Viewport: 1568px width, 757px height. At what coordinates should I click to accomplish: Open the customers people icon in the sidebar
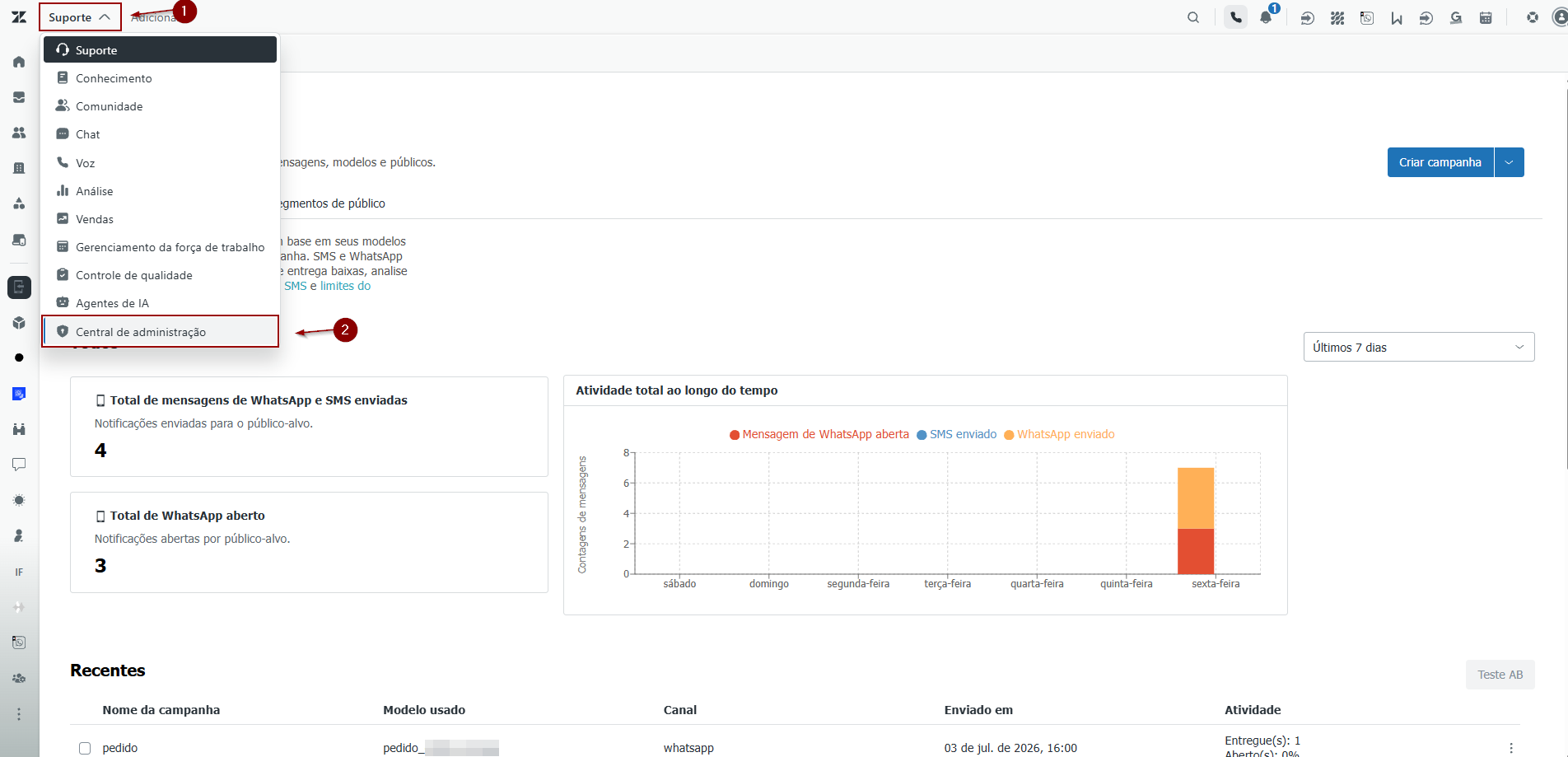tap(19, 133)
